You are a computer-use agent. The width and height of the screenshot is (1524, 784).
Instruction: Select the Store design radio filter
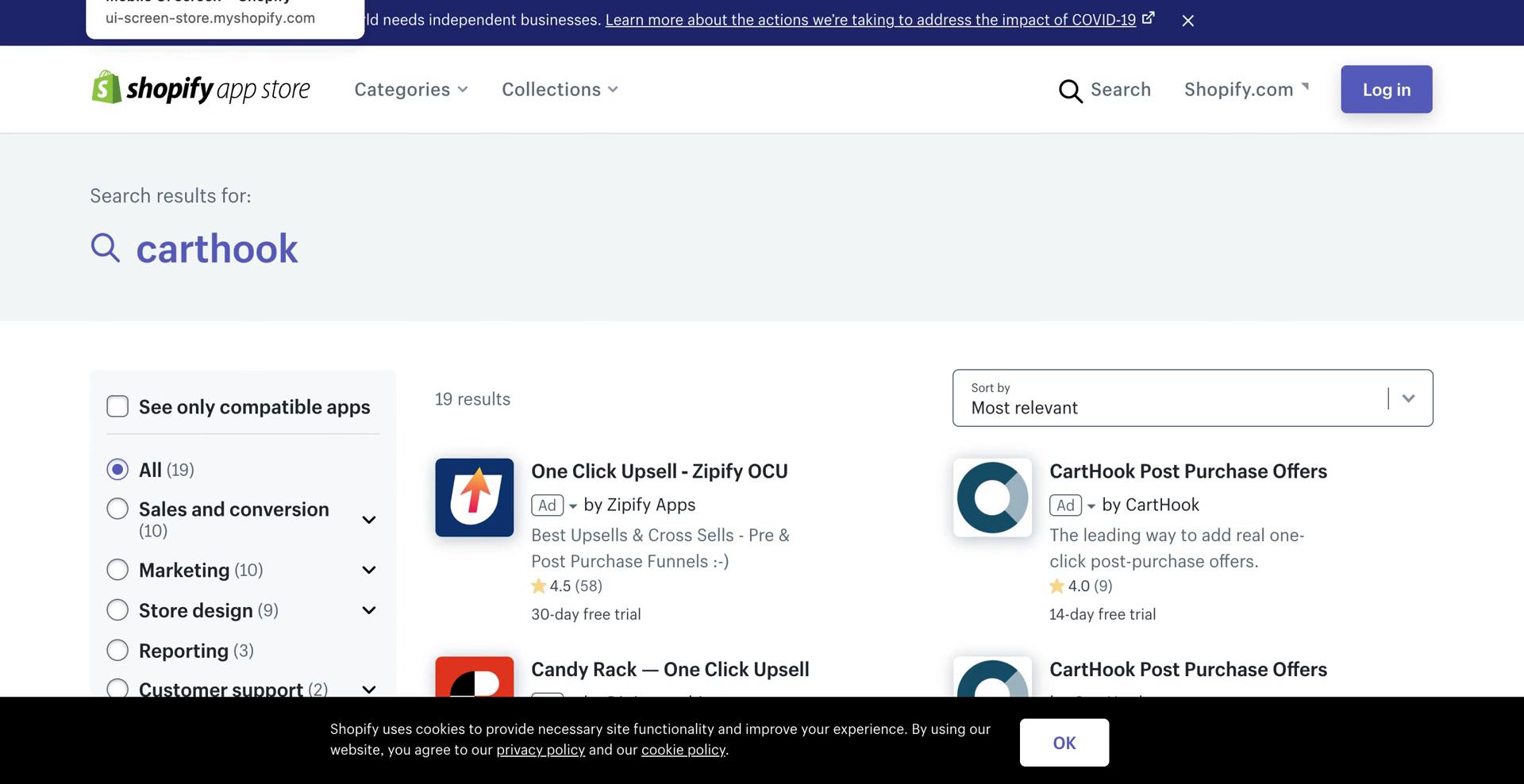(x=117, y=610)
